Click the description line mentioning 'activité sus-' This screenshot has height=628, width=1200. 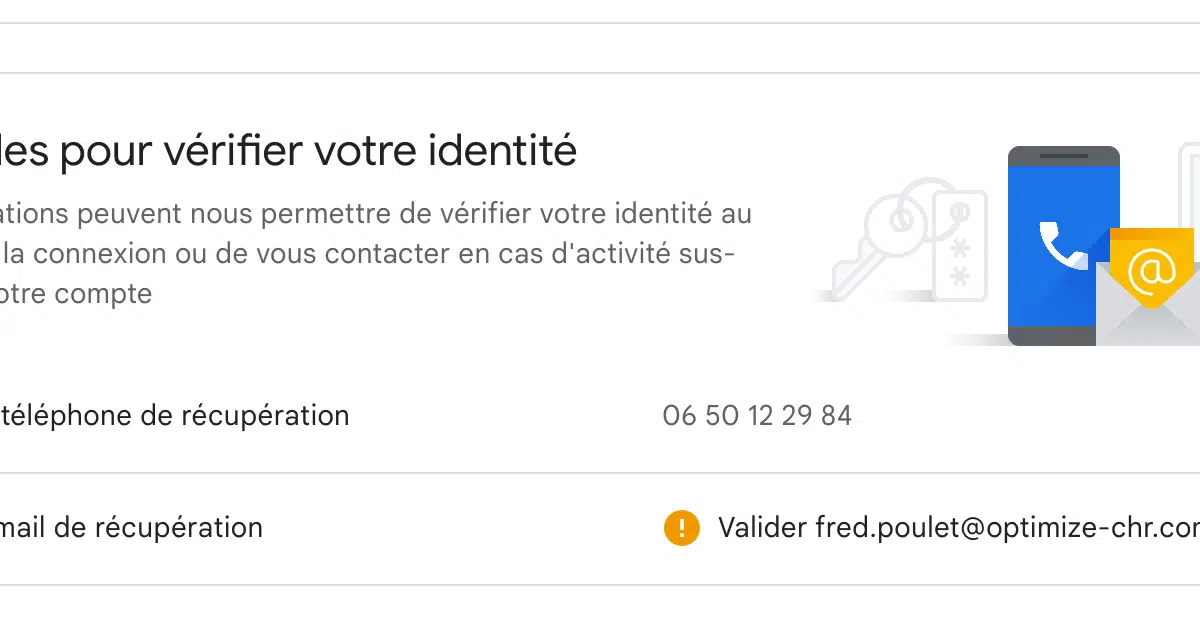point(366,254)
